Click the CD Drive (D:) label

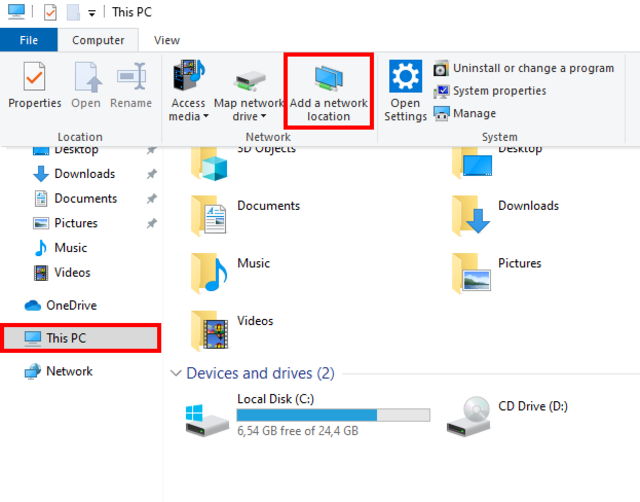click(x=533, y=406)
